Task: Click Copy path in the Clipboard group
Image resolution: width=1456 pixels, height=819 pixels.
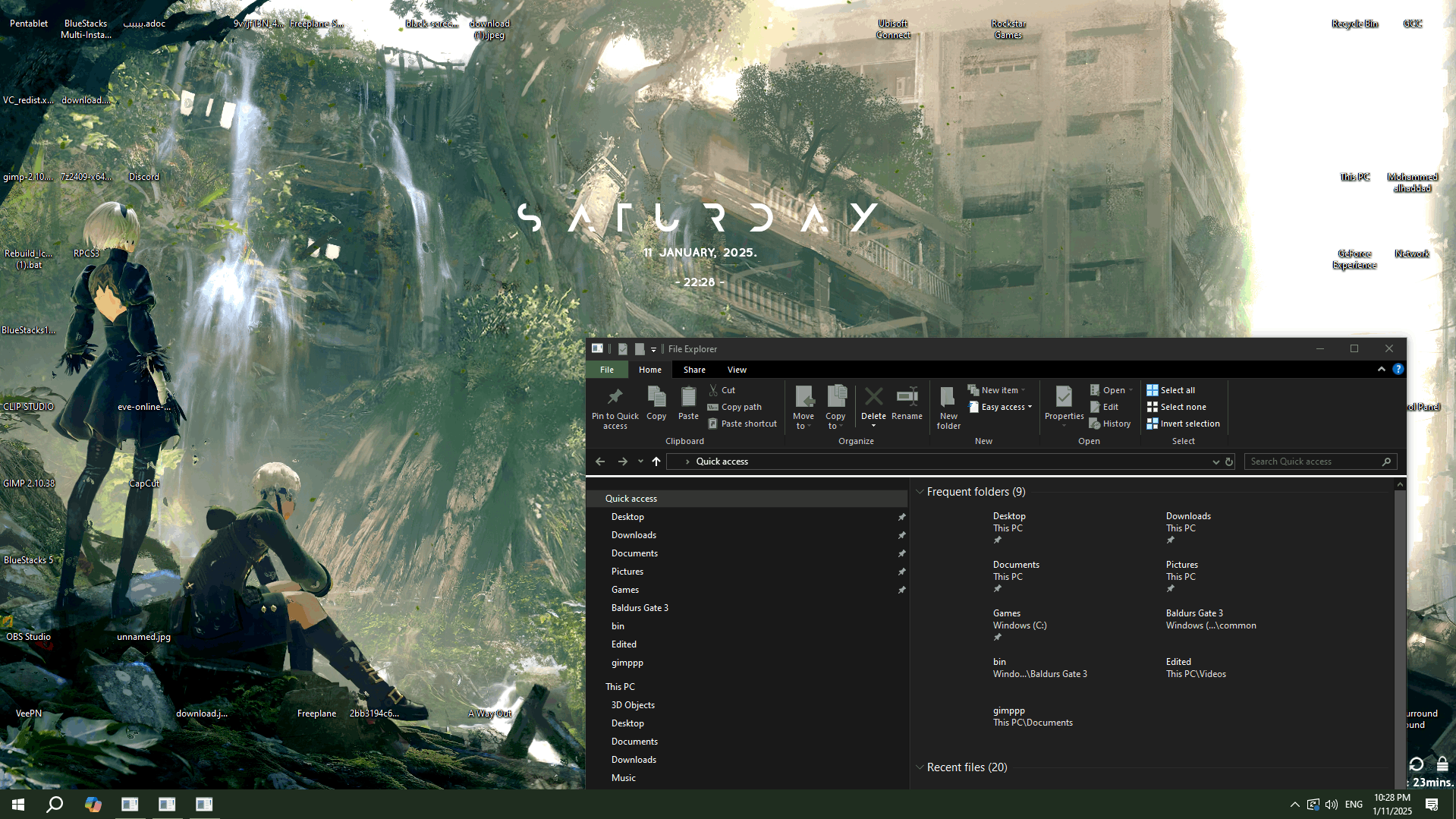Action: [734, 407]
